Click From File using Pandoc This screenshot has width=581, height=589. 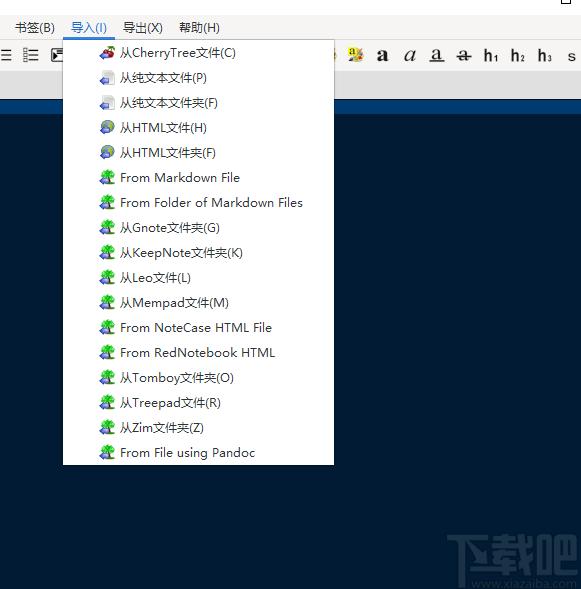pyautogui.click(x=198, y=453)
